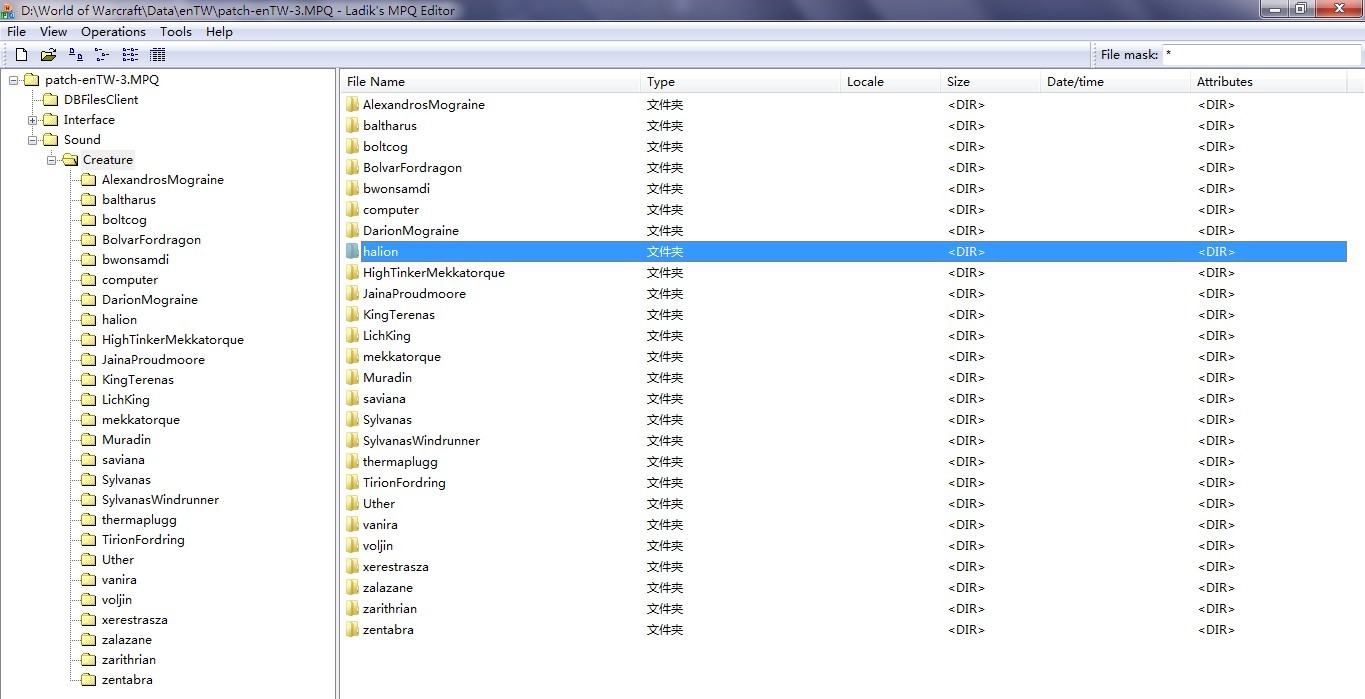
Task: Open the Help menu
Action: pyautogui.click(x=218, y=31)
